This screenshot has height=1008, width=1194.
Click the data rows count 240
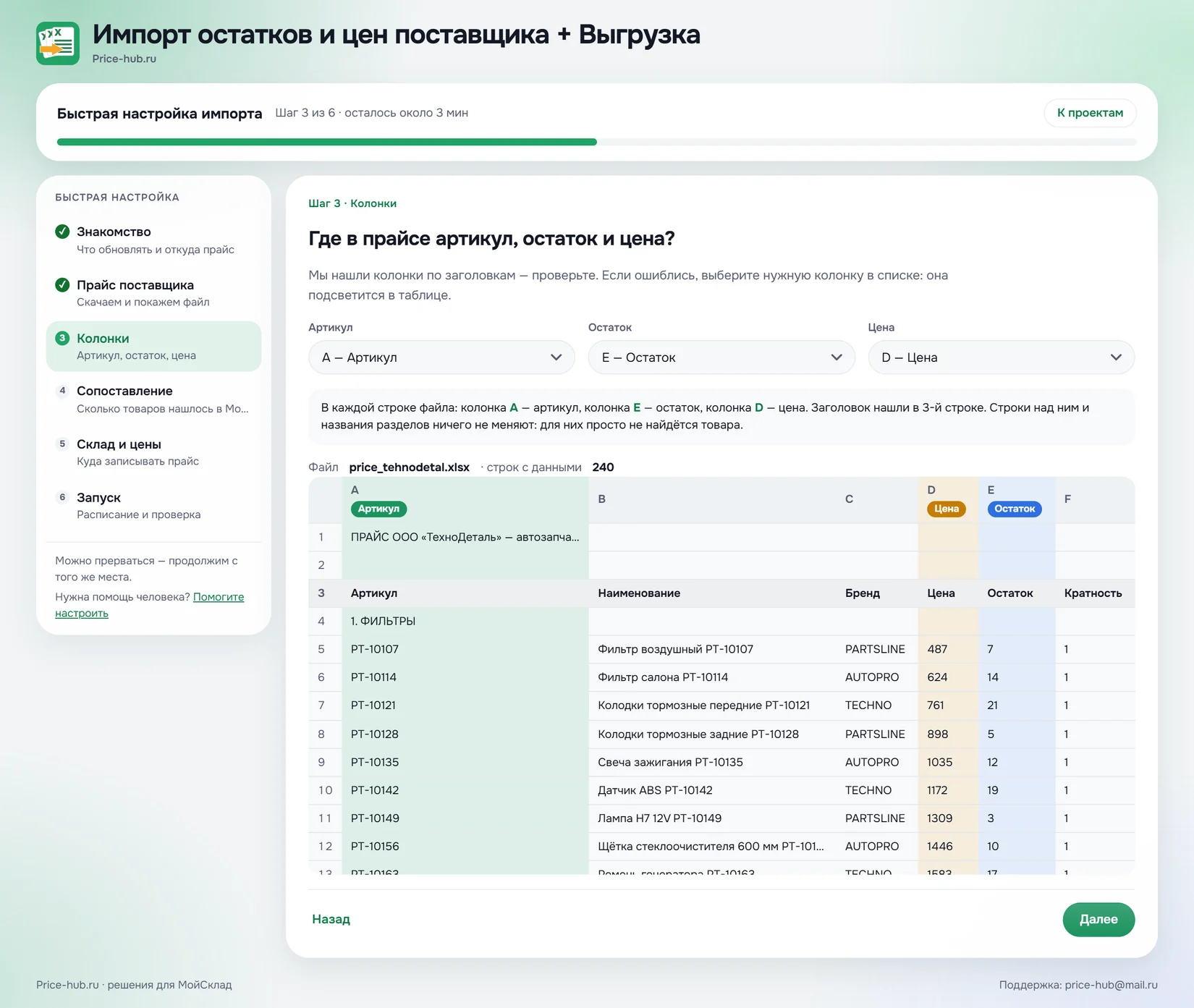click(603, 467)
